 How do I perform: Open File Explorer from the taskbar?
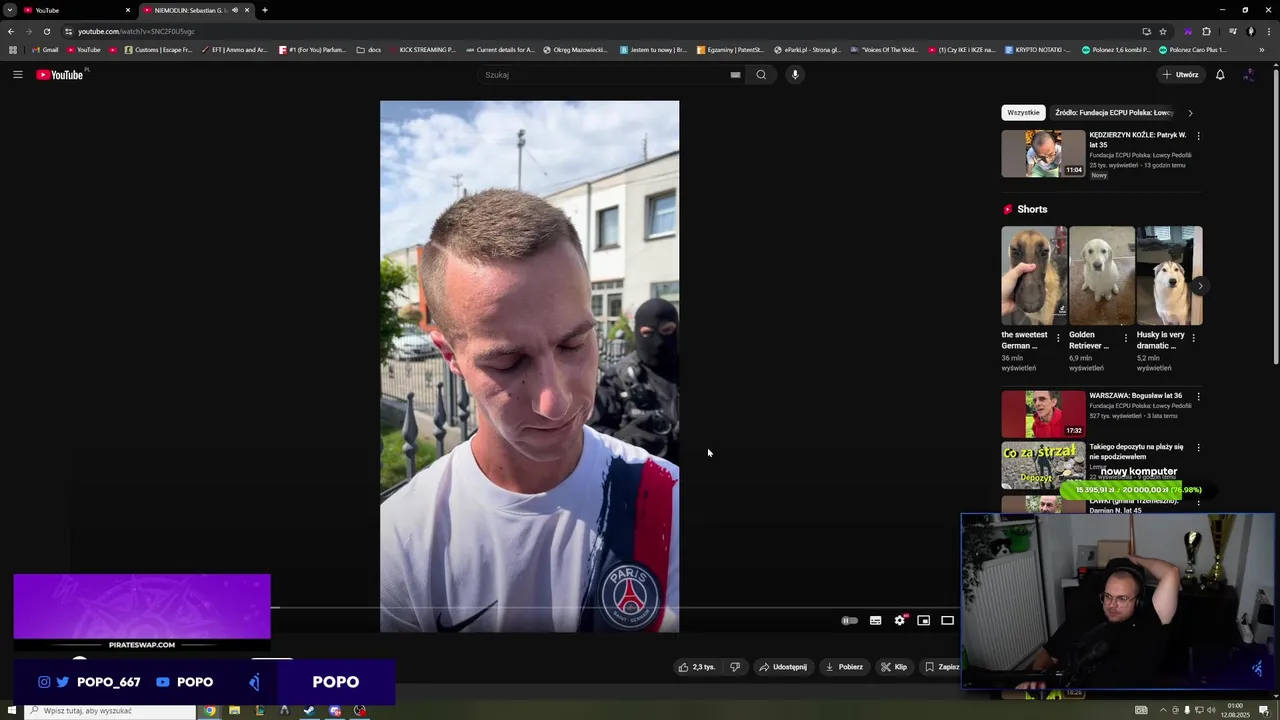pyautogui.click(x=234, y=711)
